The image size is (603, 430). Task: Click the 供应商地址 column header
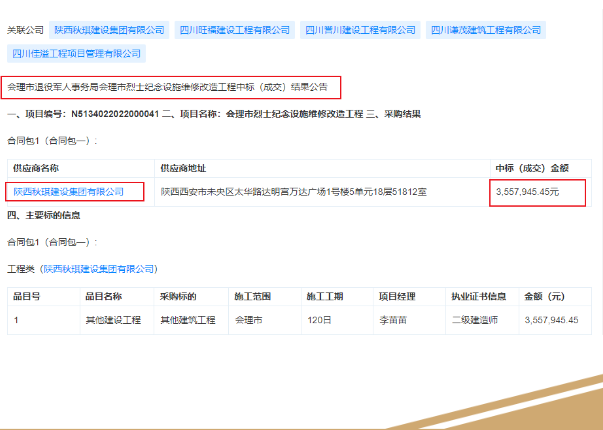[182, 166]
